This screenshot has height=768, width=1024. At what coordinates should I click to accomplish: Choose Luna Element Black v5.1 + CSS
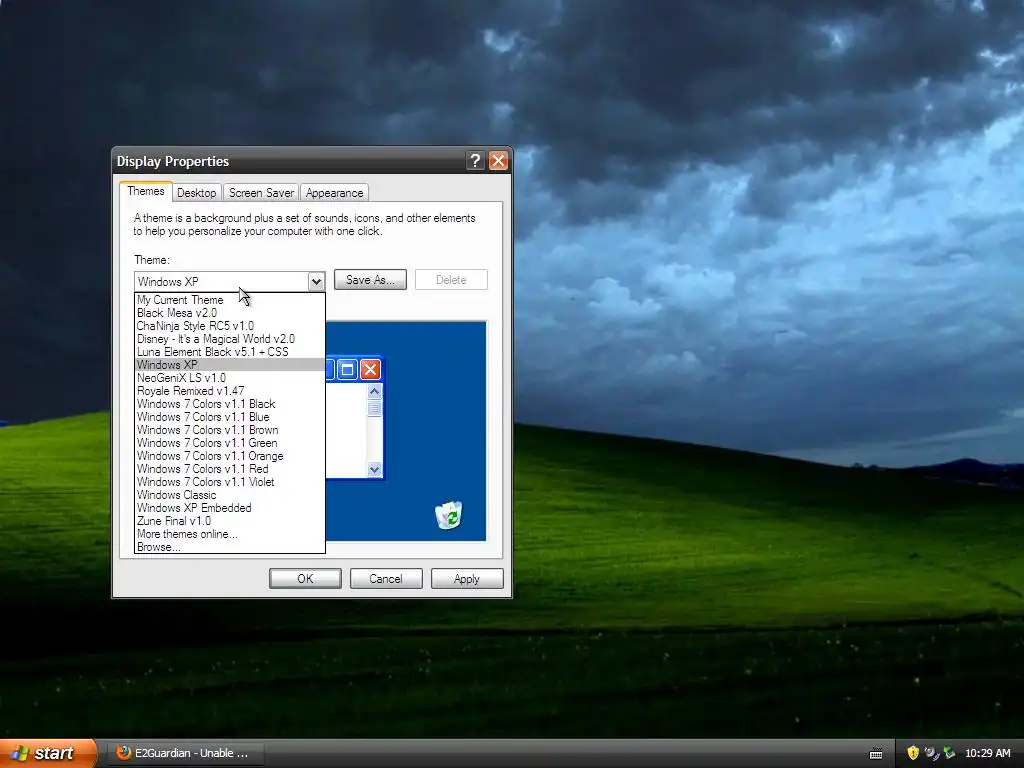pos(229,352)
